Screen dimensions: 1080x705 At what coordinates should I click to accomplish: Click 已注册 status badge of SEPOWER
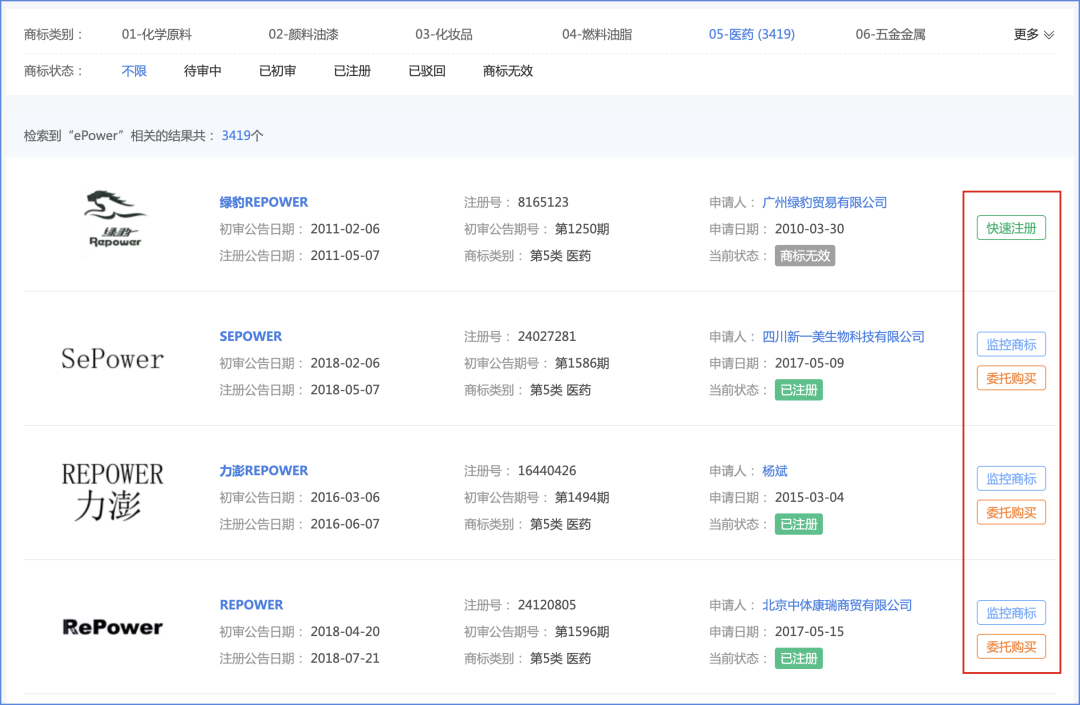(x=798, y=390)
